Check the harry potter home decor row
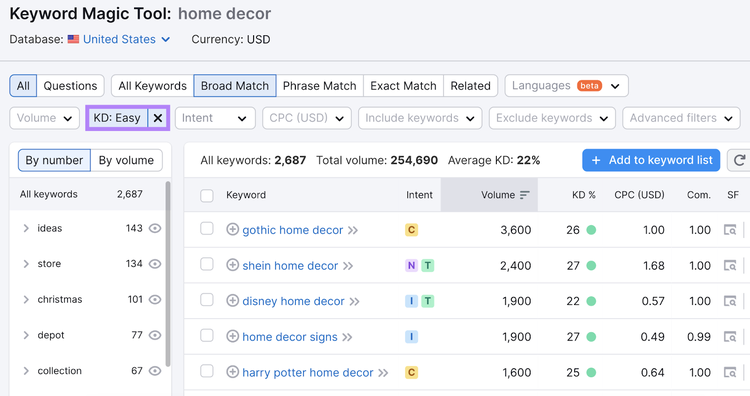This screenshot has width=750, height=396. (x=207, y=371)
